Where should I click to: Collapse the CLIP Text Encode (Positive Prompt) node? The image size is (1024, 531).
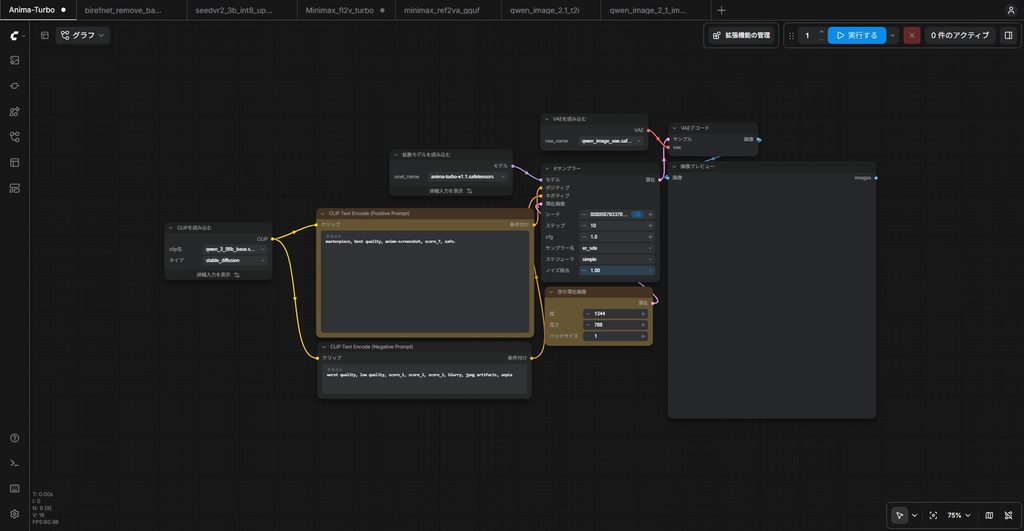(x=322, y=214)
